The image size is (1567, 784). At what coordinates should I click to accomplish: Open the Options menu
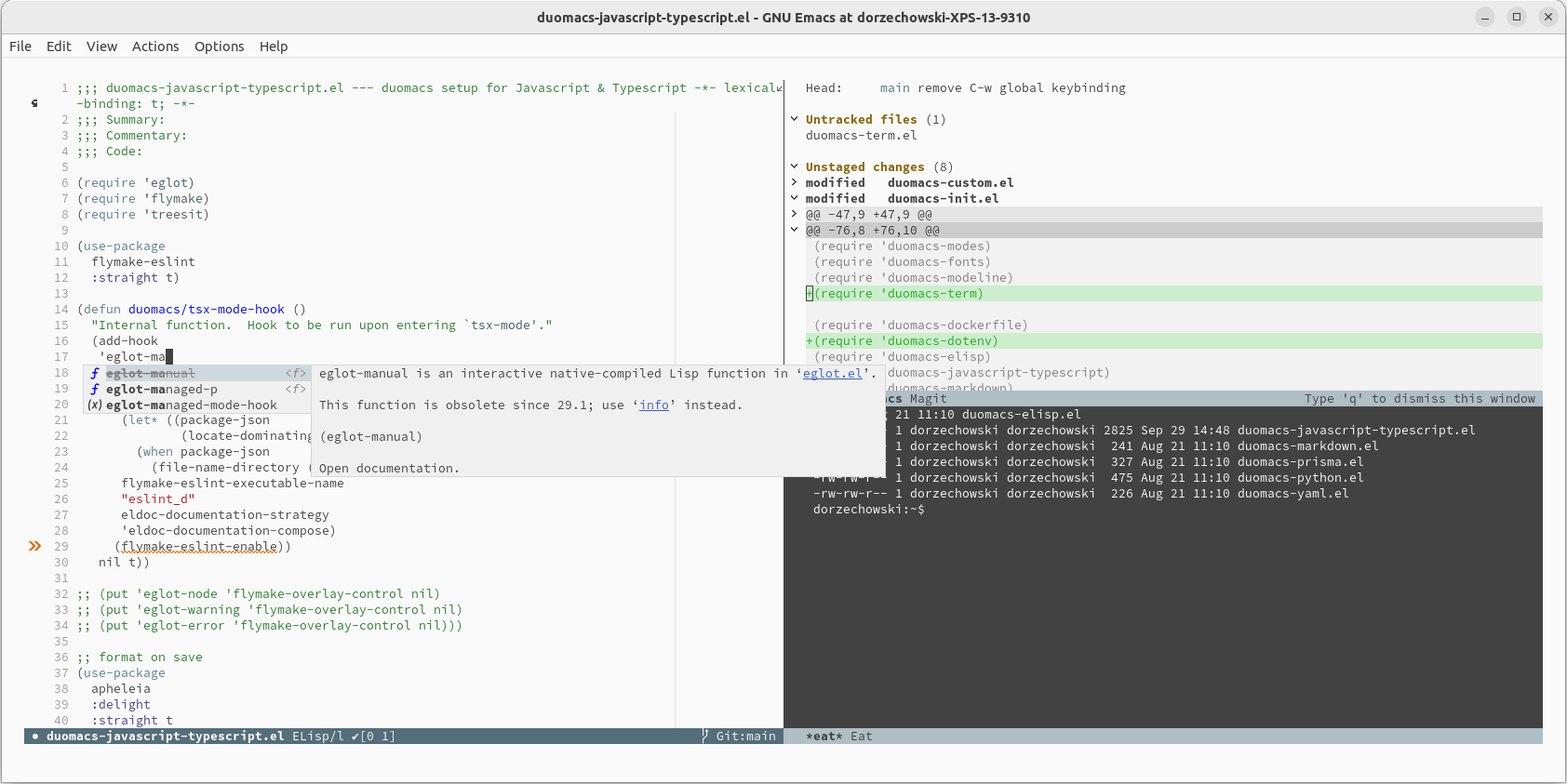coord(219,47)
